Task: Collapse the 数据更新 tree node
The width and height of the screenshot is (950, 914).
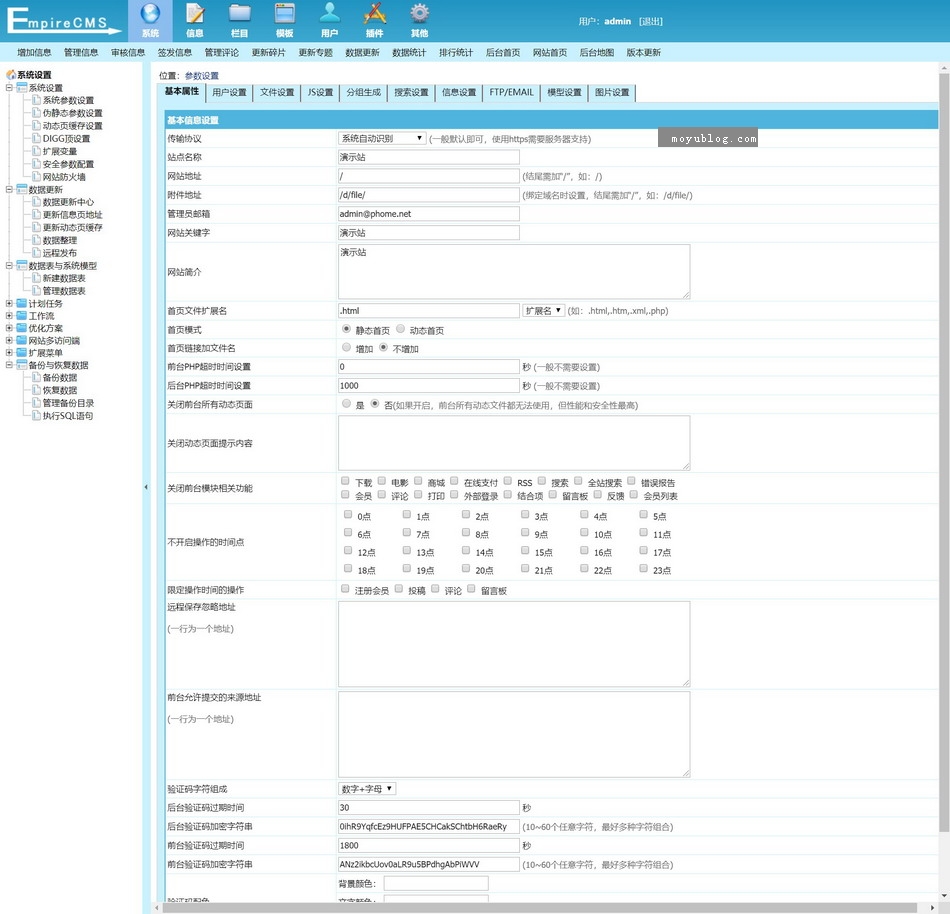Action: pyautogui.click(x=9, y=190)
